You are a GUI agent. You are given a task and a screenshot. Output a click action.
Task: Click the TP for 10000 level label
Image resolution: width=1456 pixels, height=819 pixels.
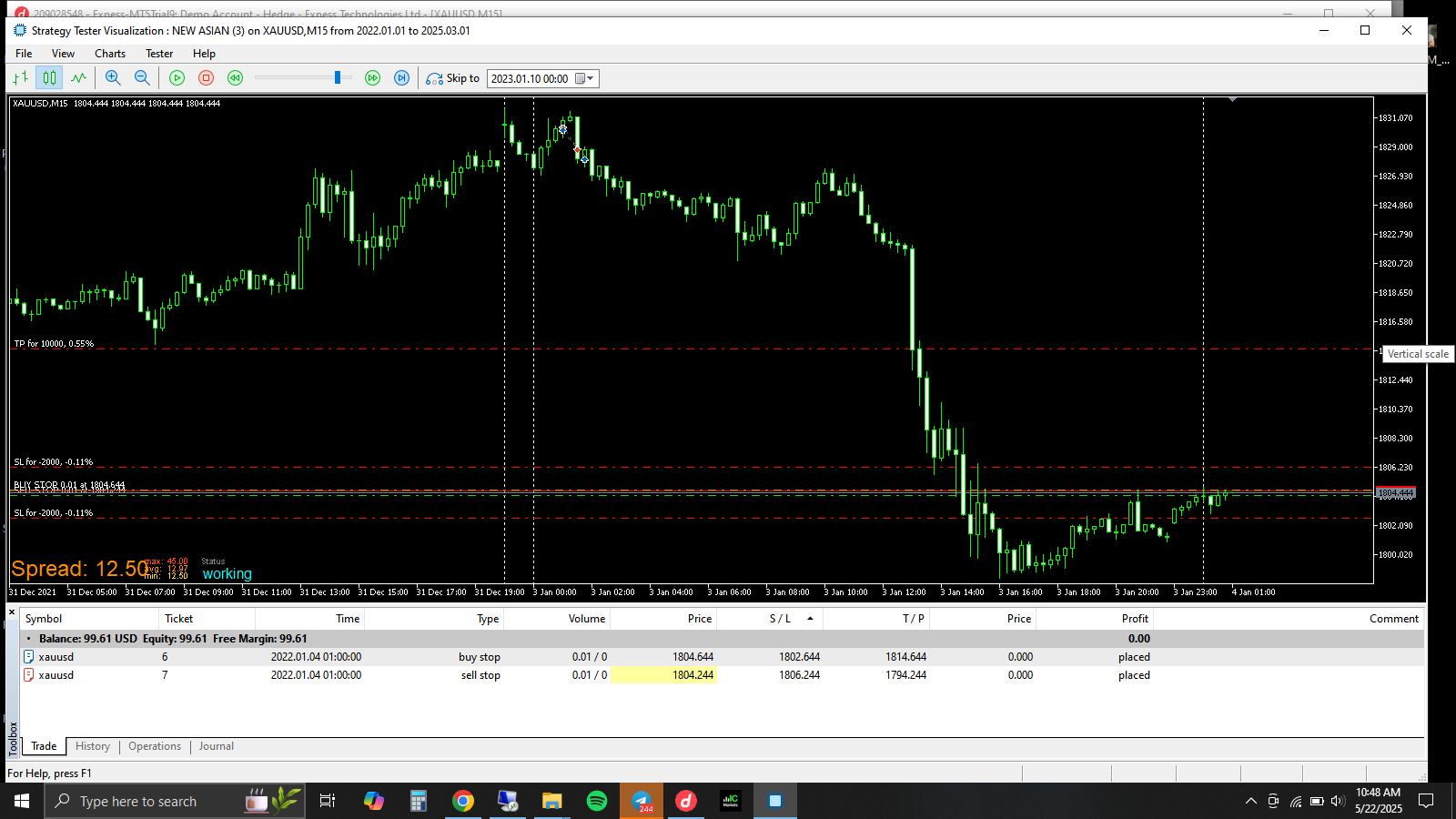click(x=54, y=344)
